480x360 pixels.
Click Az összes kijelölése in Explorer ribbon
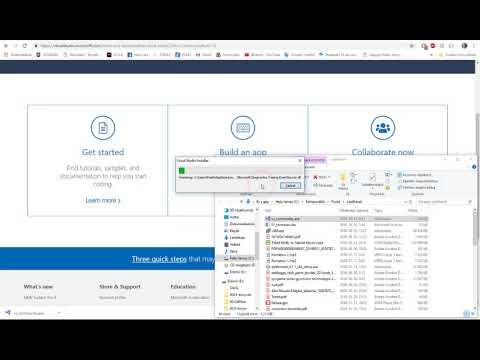coord(415,175)
